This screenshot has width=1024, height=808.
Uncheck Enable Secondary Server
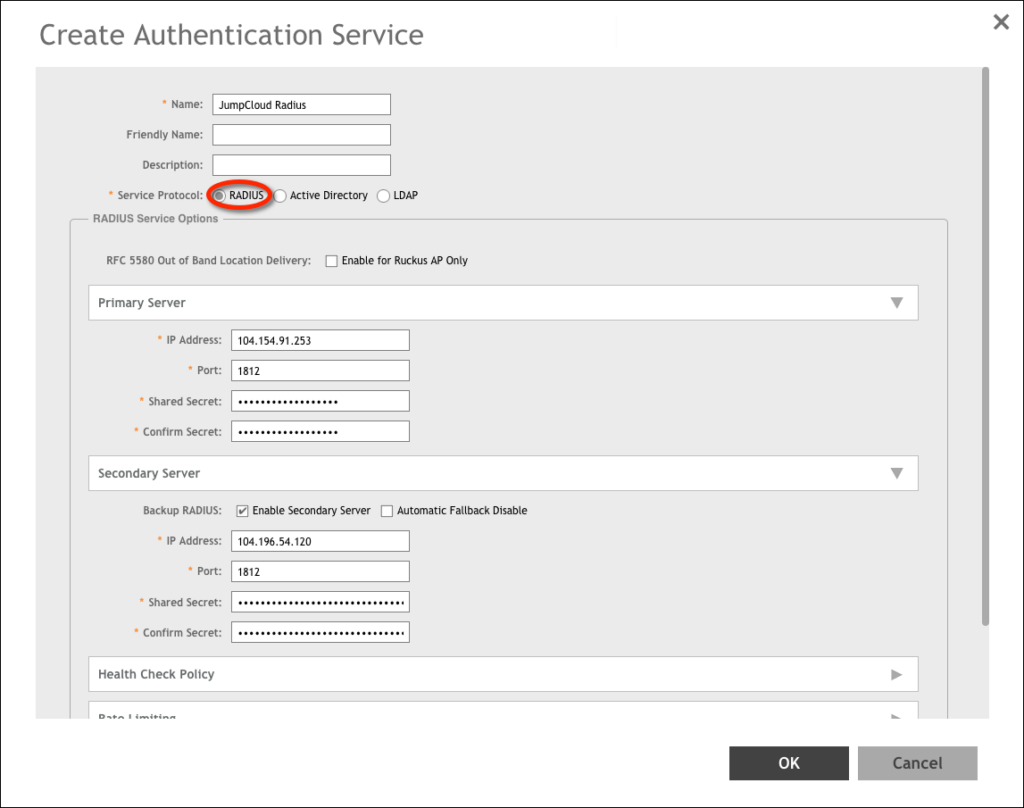click(240, 510)
